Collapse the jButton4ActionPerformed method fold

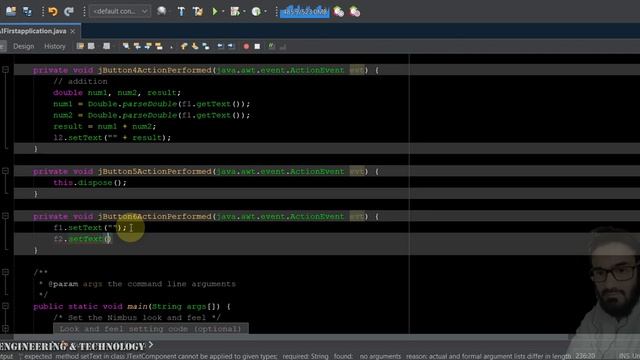5,70
